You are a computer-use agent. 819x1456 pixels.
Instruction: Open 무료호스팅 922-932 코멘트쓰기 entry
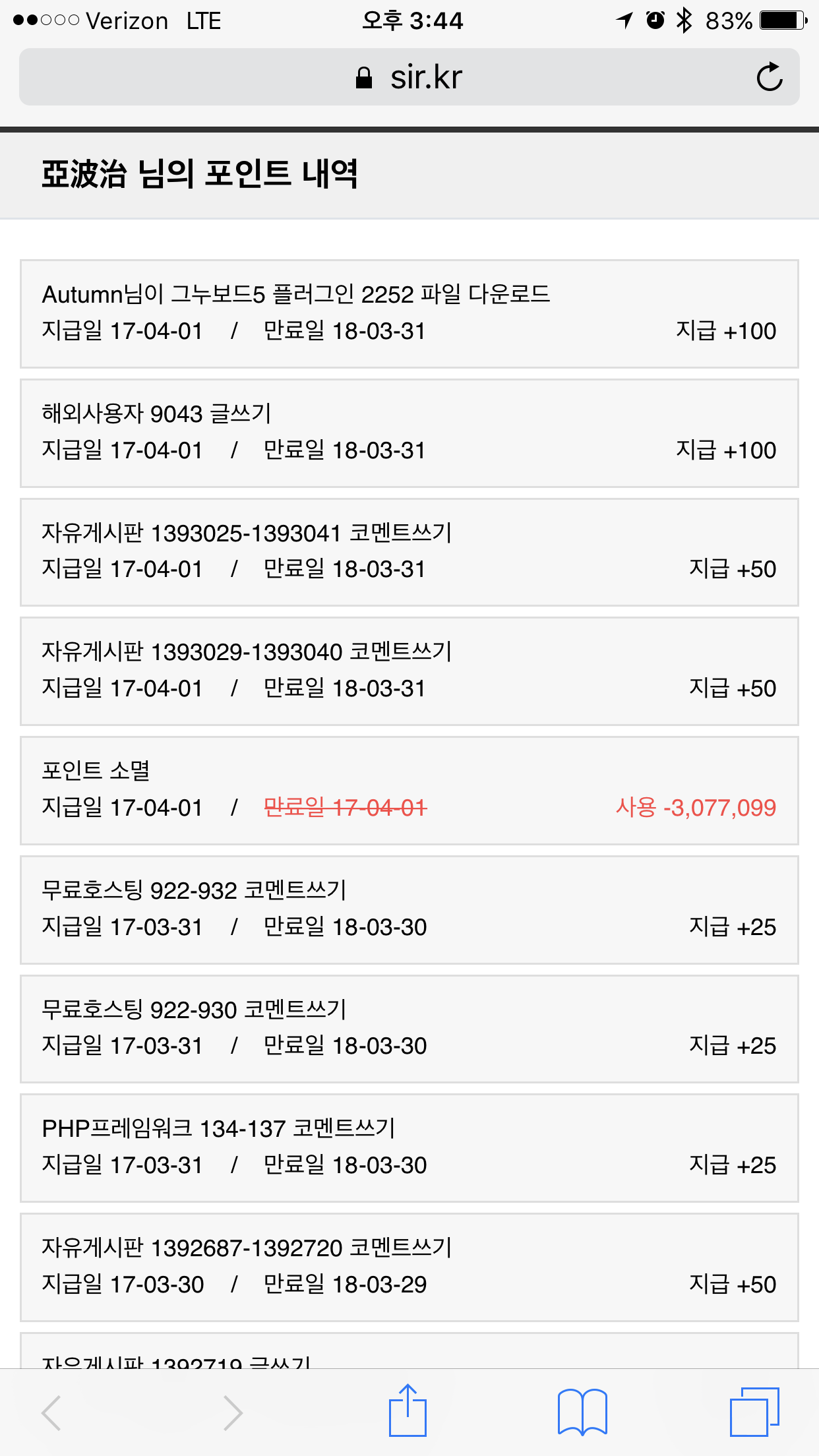point(194,890)
